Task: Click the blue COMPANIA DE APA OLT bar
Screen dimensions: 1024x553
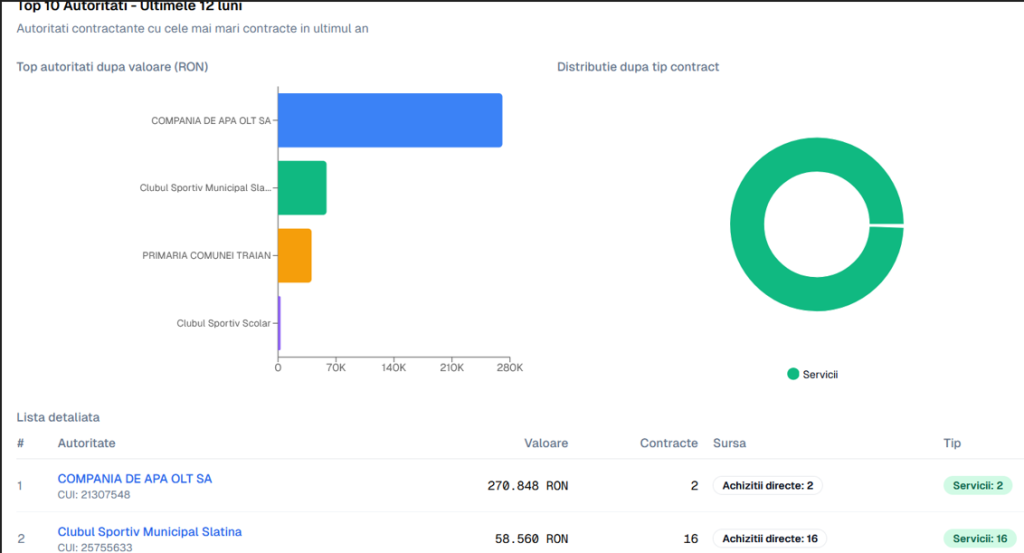Action: click(389, 120)
